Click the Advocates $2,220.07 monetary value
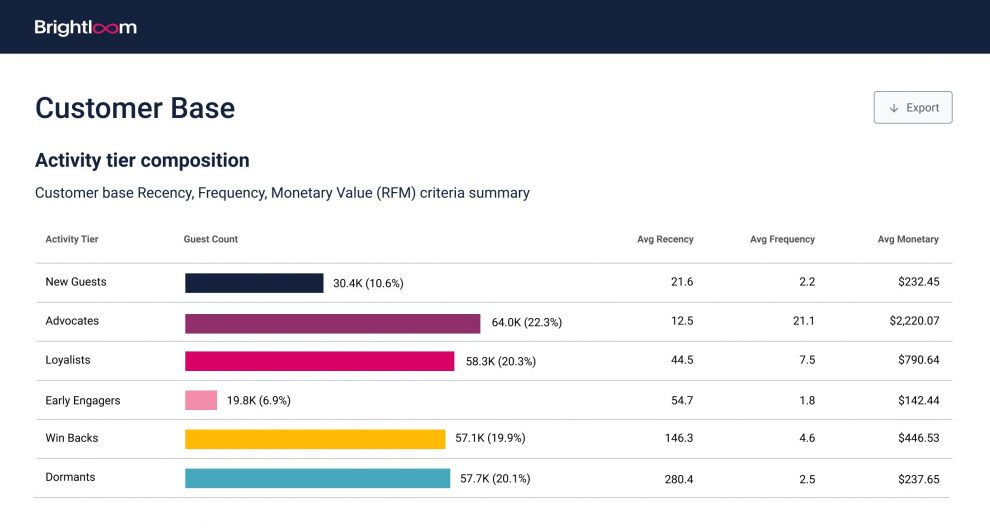 [x=914, y=321]
